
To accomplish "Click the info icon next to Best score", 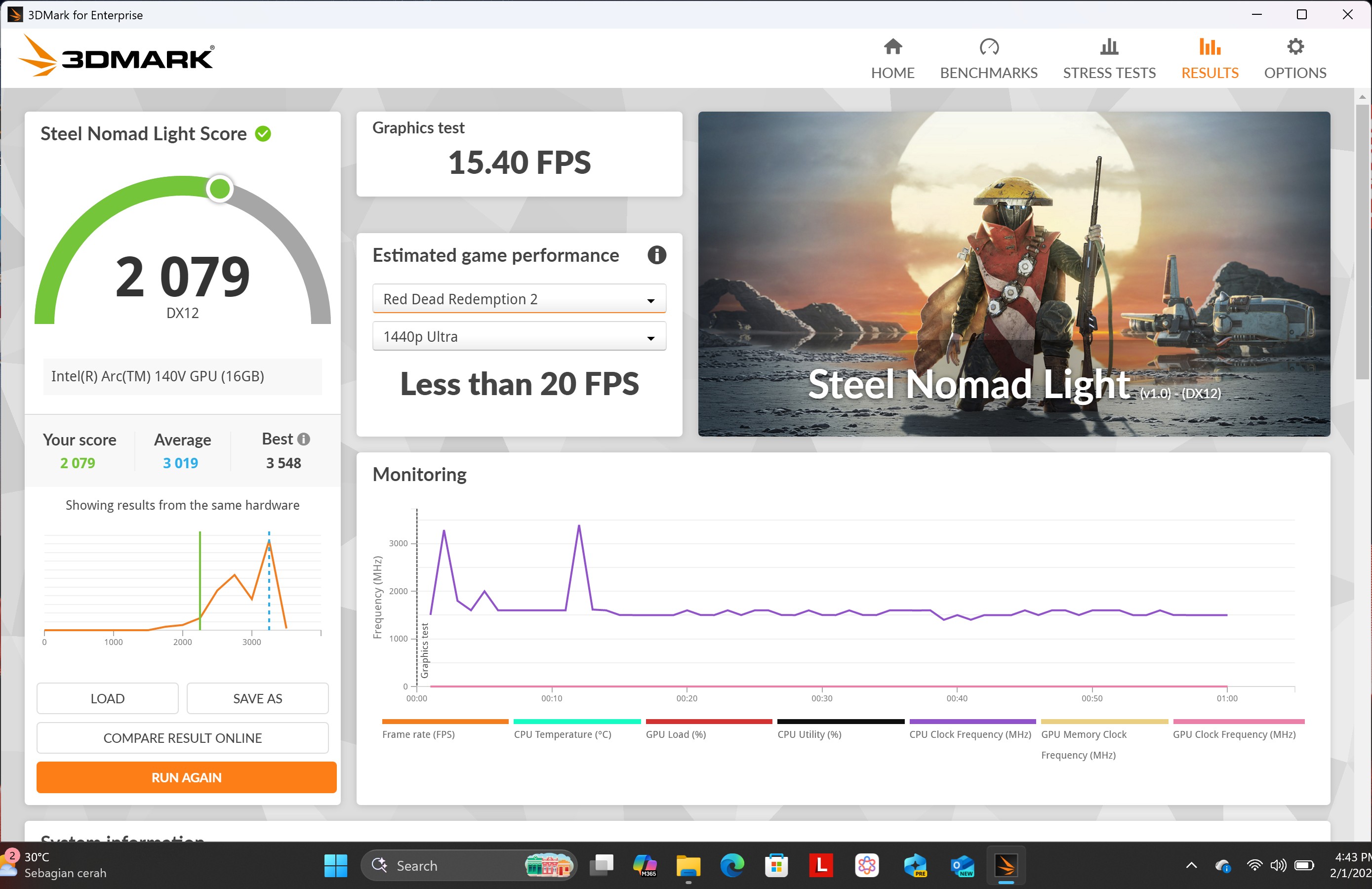I will (304, 439).
